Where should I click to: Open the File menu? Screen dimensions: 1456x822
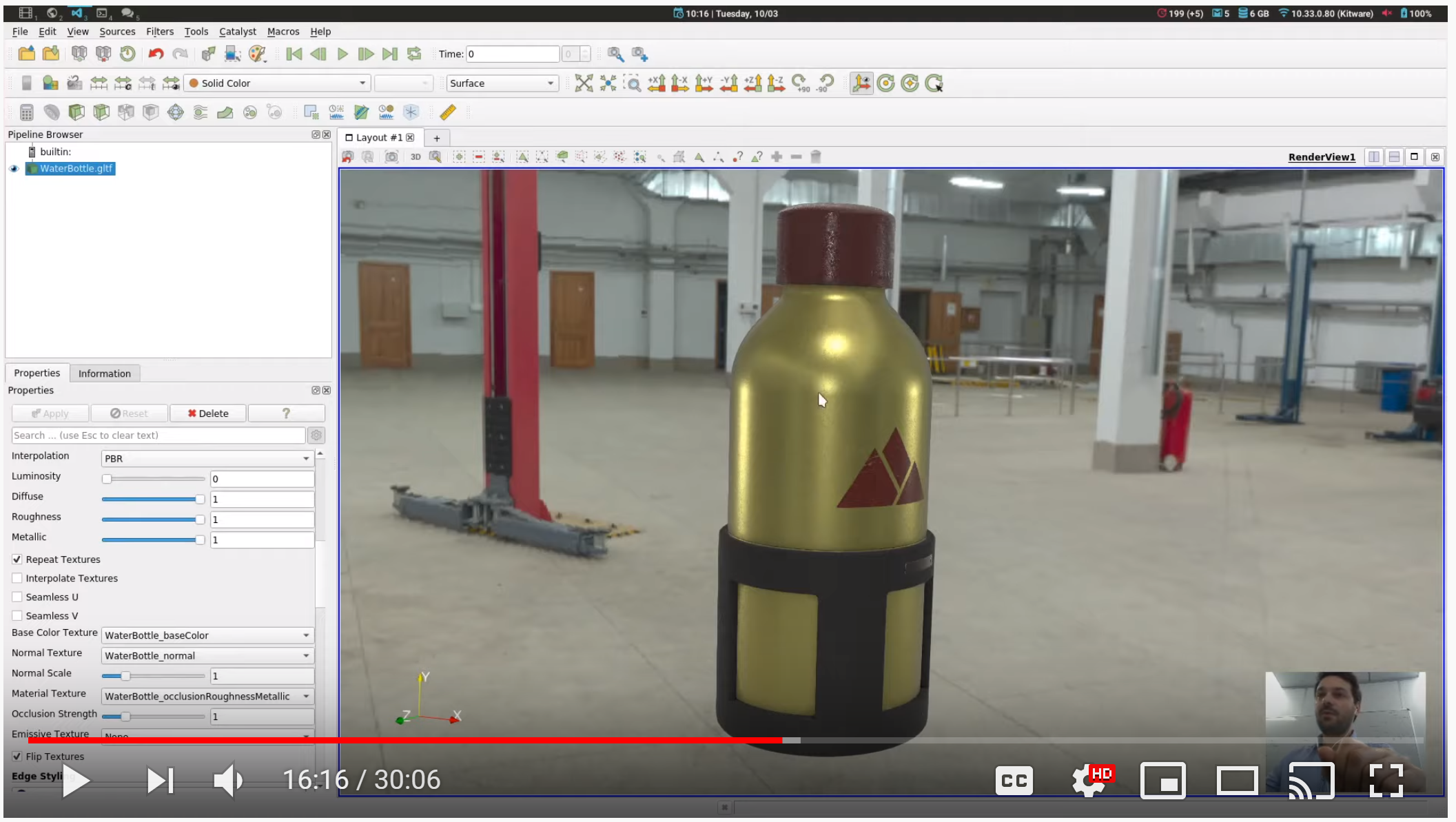coord(20,32)
